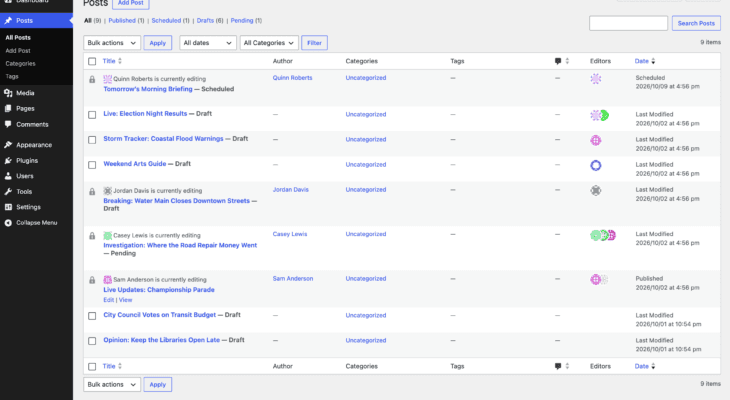Check the Weekend Arts Guide post
Screen dimensions: 730x400
tap(92, 165)
